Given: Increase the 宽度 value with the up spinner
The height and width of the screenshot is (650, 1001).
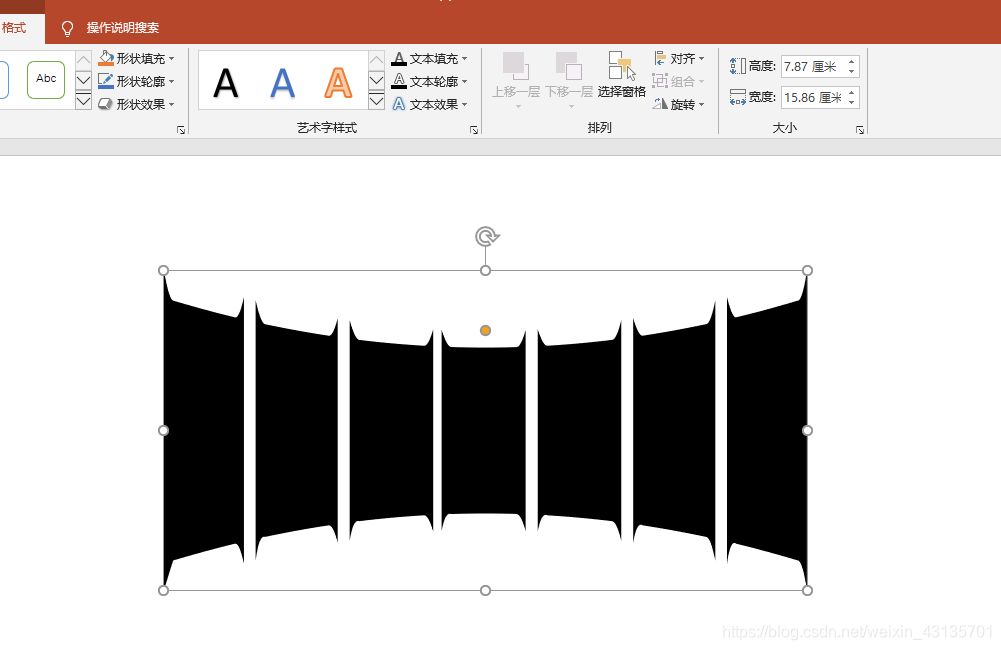Looking at the screenshot, I should [x=852, y=93].
